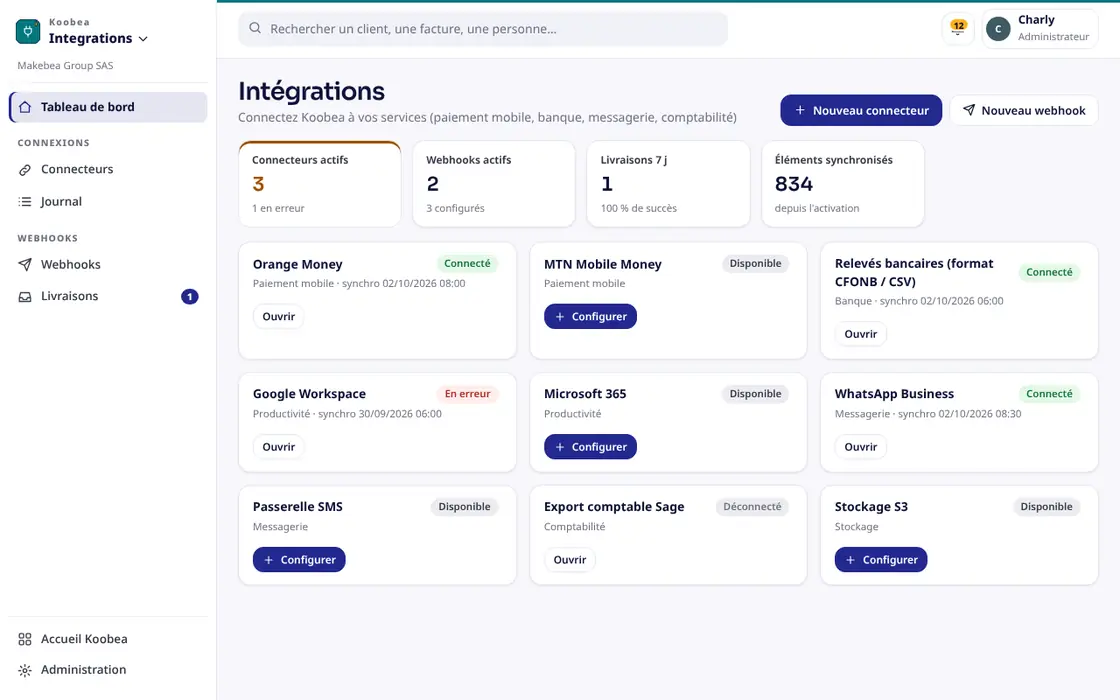Click Déconnecté badge on Export comptable Sage
1120x700 pixels.
click(752, 506)
